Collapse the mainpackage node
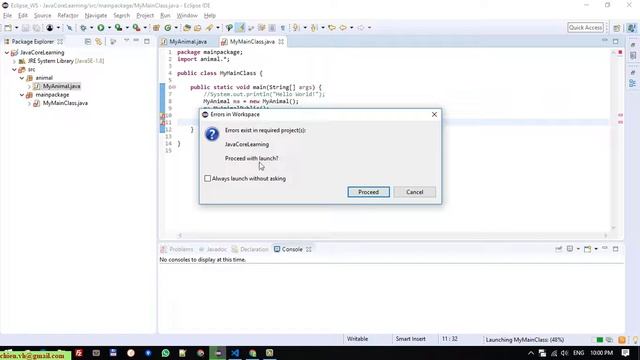Screen dimensions: 640x360 (22, 95)
